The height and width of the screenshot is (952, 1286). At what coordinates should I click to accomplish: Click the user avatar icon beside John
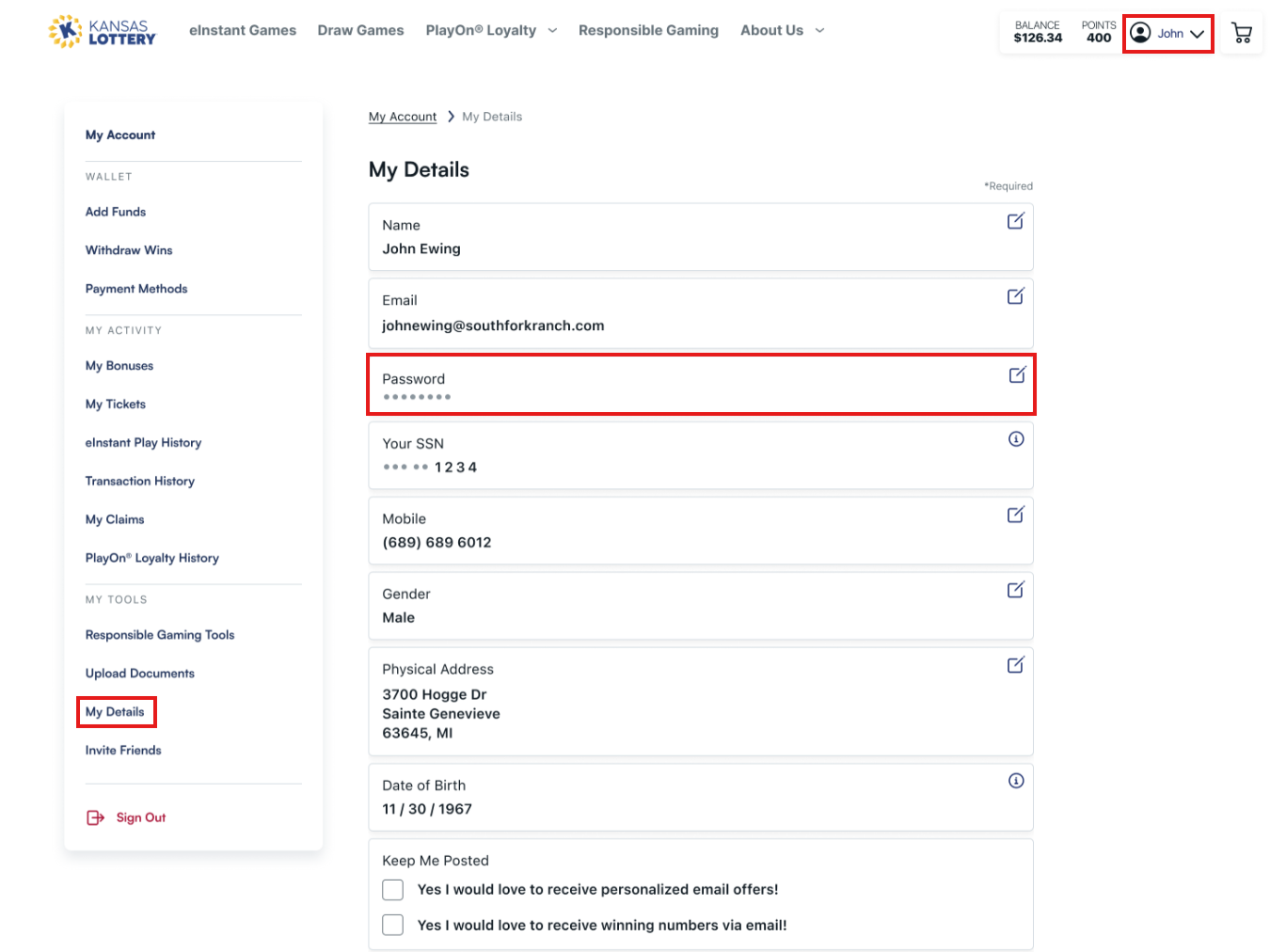click(1140, 33)
